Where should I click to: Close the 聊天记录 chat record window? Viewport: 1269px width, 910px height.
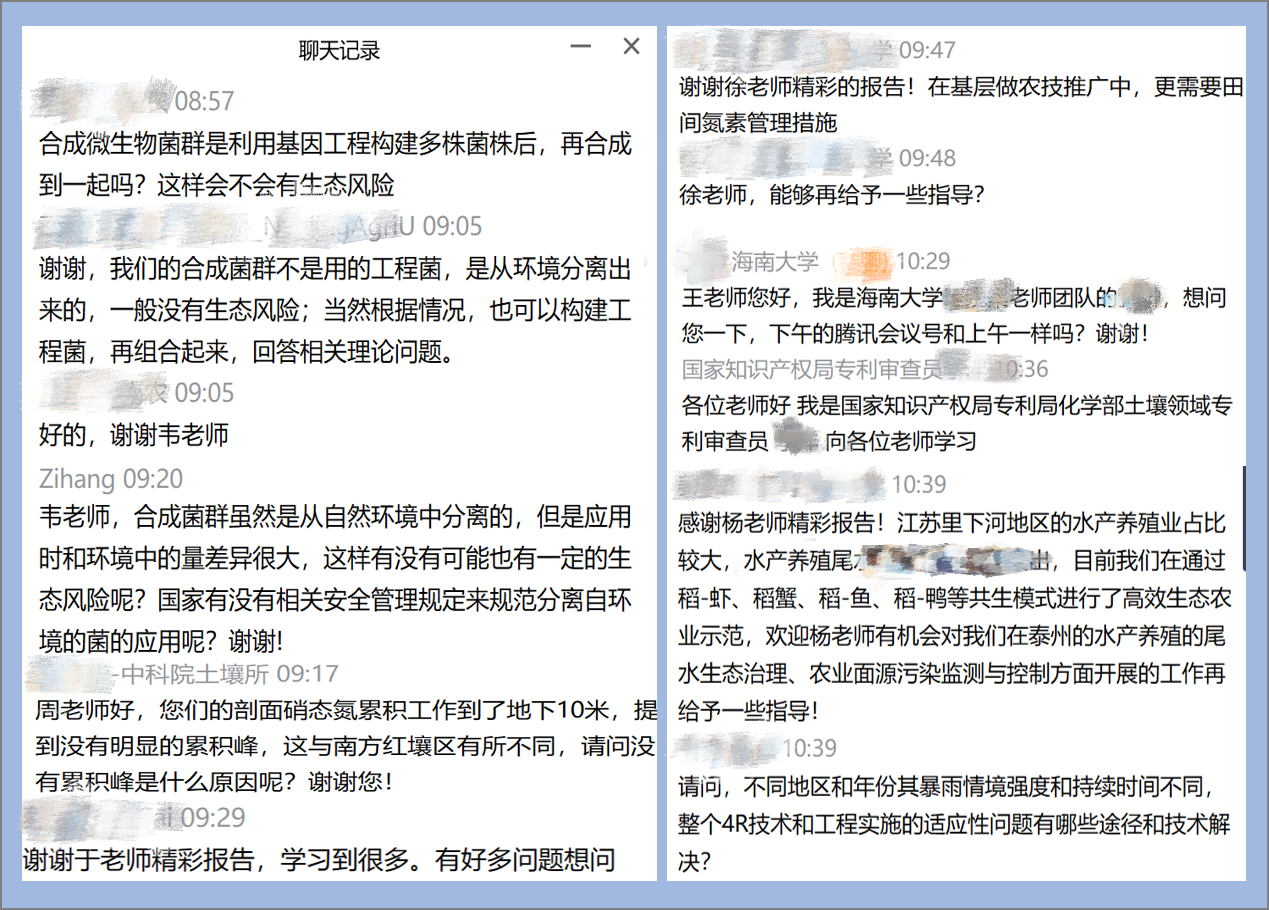point(631,47)
